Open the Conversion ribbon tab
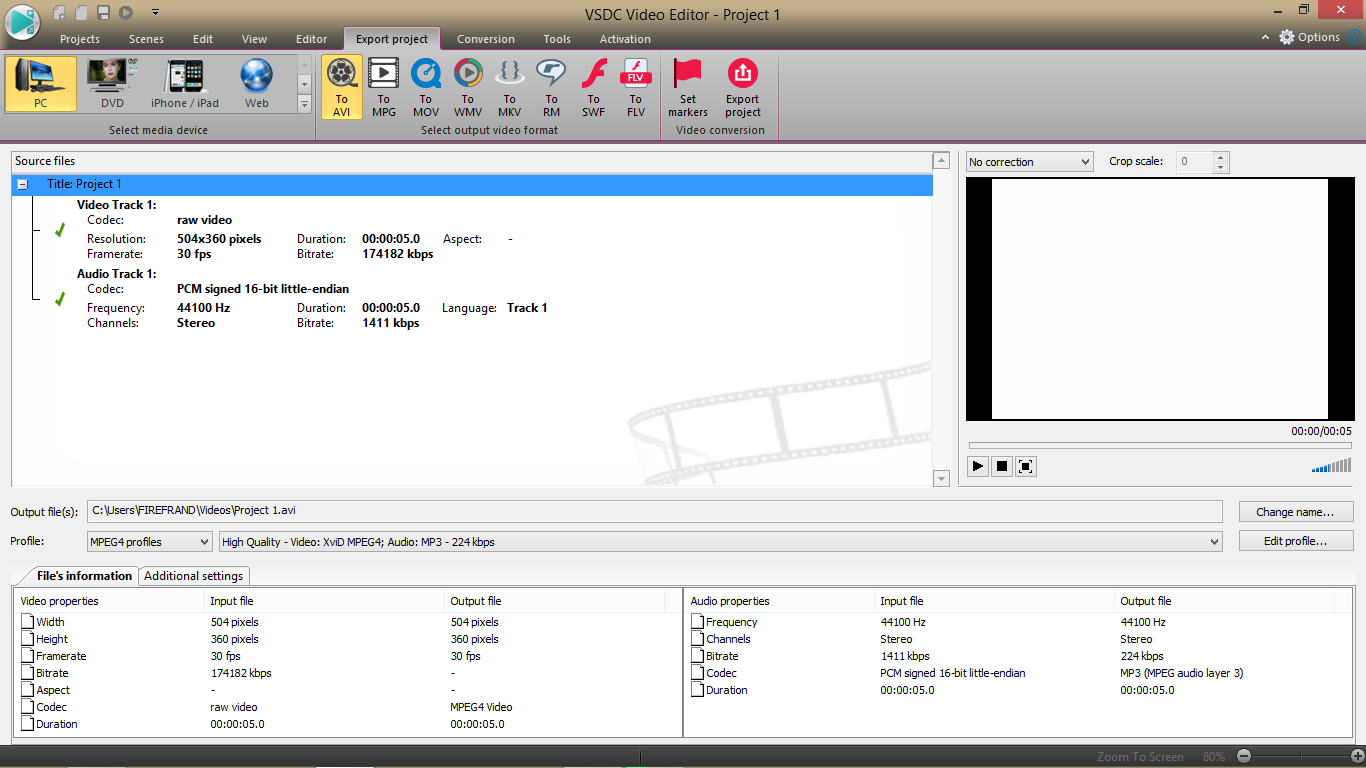This screenshot has width=1366, height=768. [x=486, y=39]
